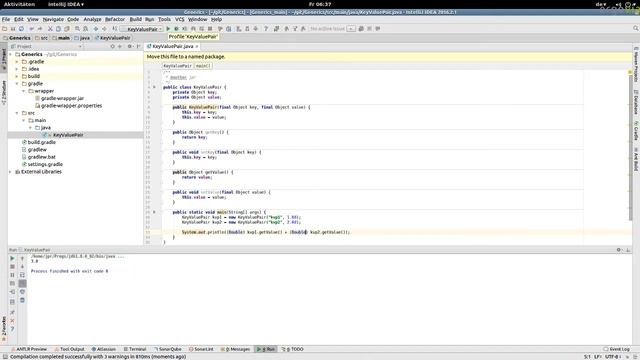This screenshot has height=360, width=640.
Task: Click the print icon in Run console
Action: coord(22,292)
